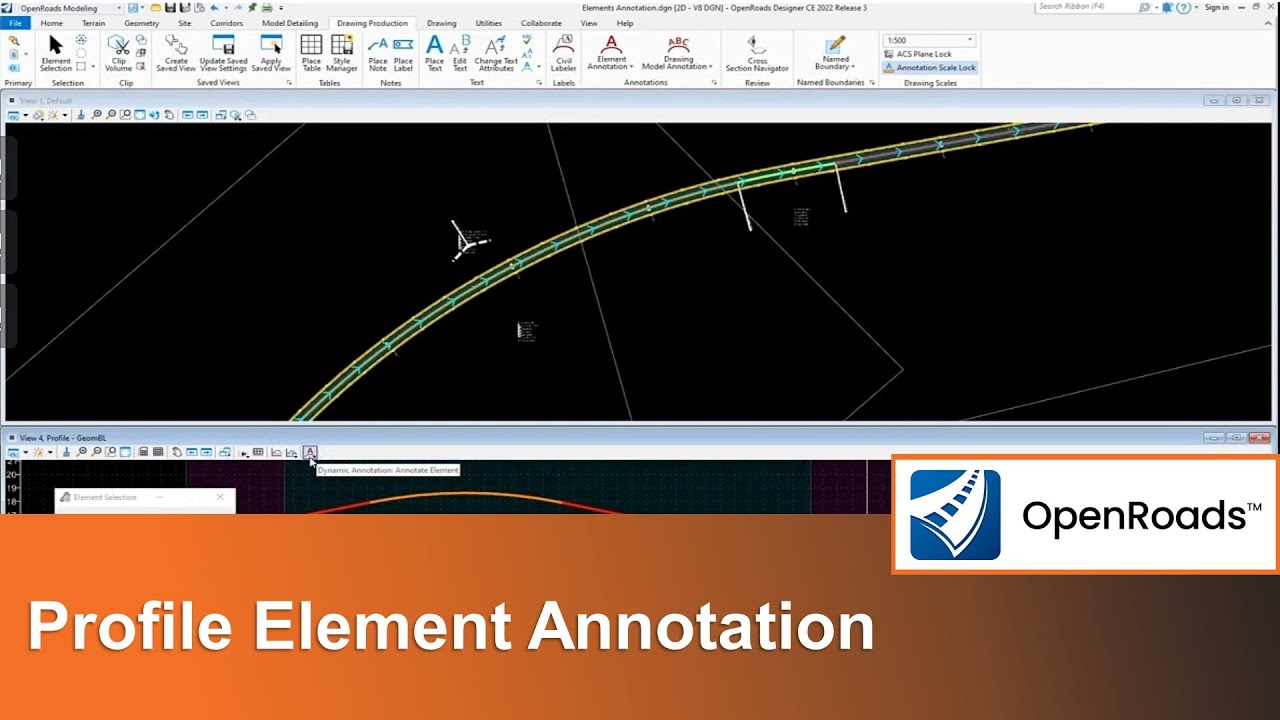Open Update Saved View Settings

223,53
